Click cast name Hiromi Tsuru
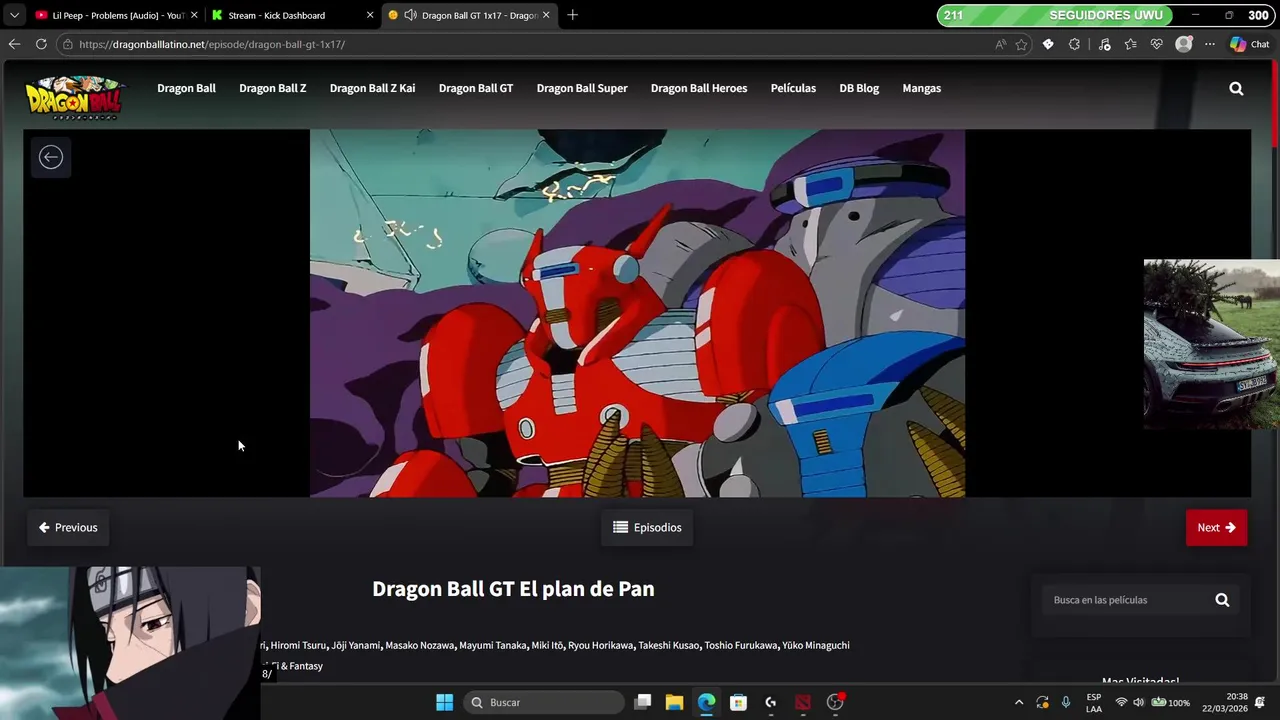 298,645
